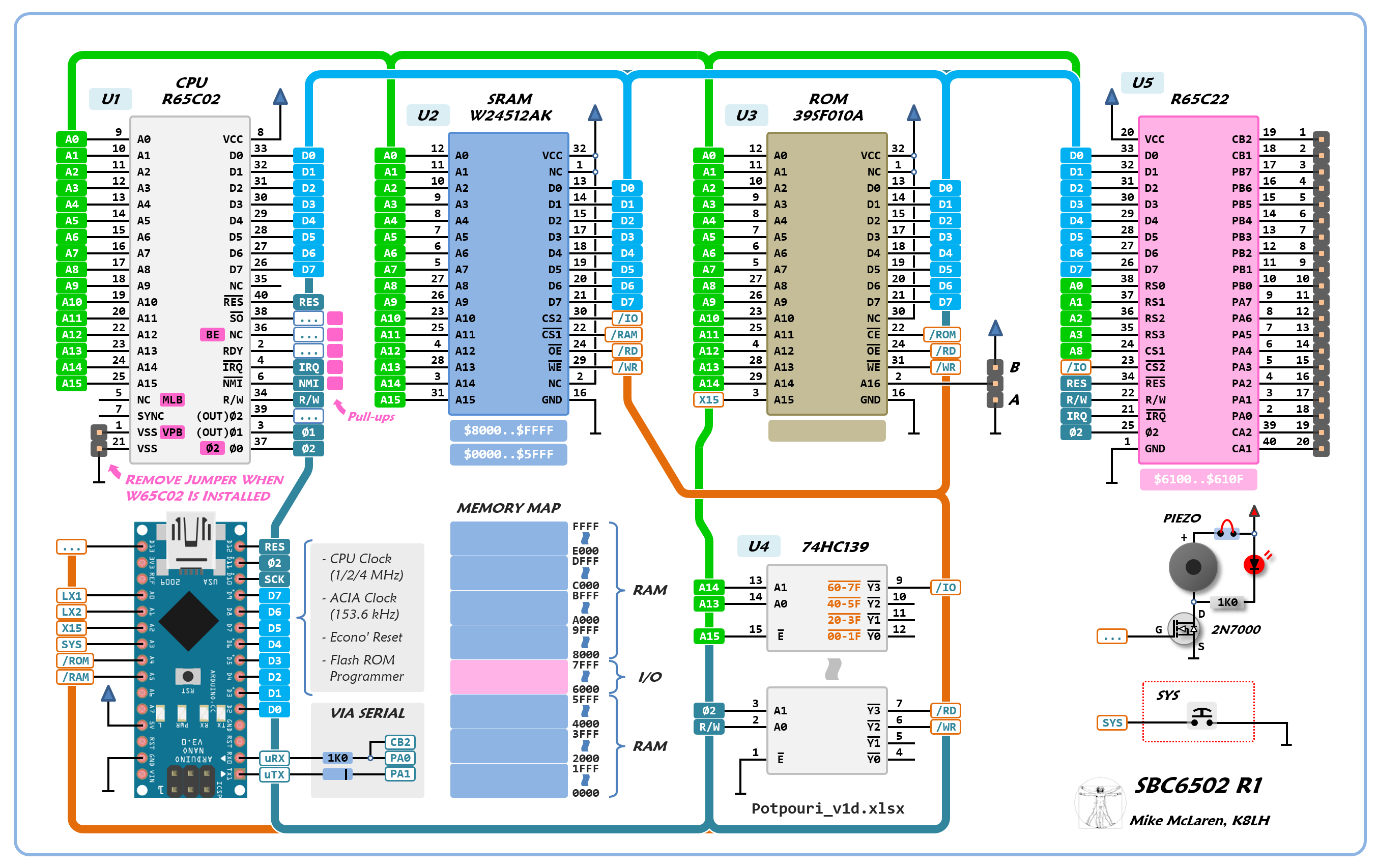Image resolution: width=1378 pixels, height=868 pixels.
Task: Click the VCC arrow above the CPU
Action: point(280,97)
